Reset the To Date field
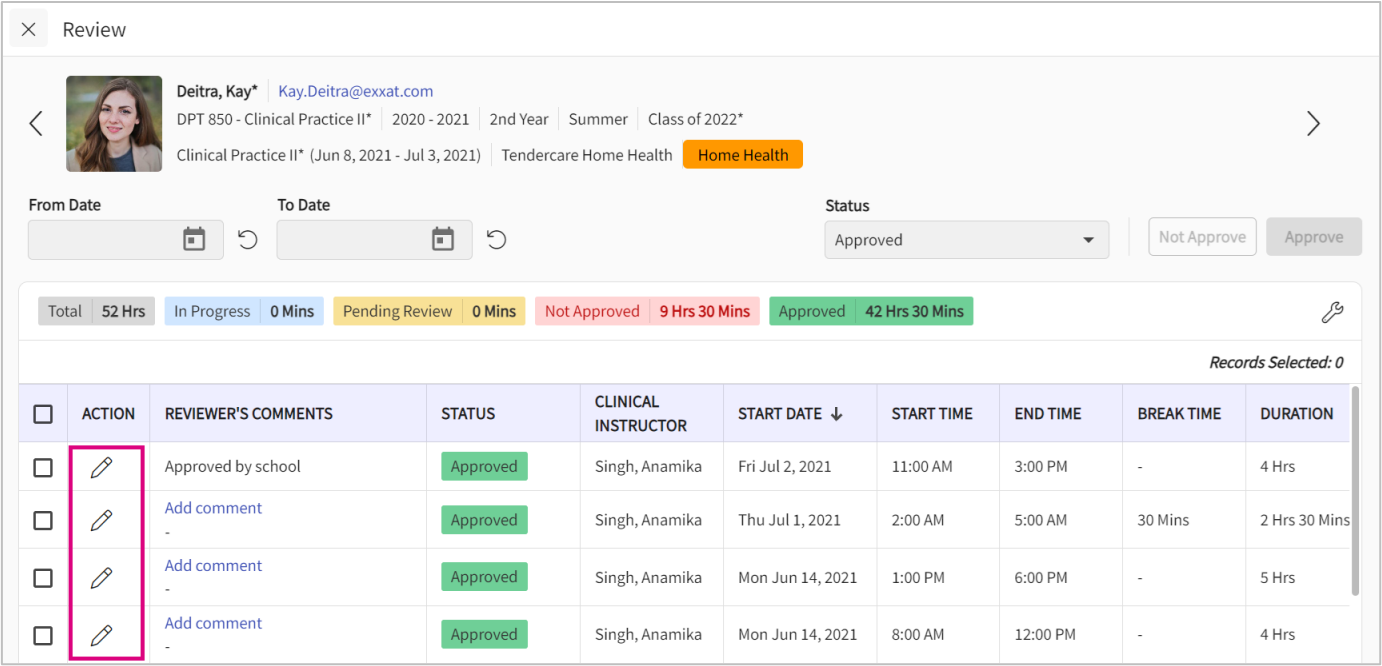Viewport: 1382px width, 666px height. pyautogui.click(x=497, y=240)
